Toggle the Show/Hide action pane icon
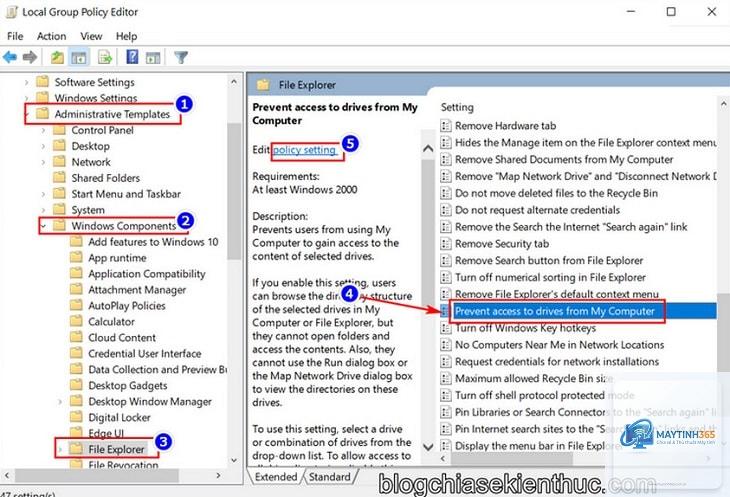 point(153,58)
